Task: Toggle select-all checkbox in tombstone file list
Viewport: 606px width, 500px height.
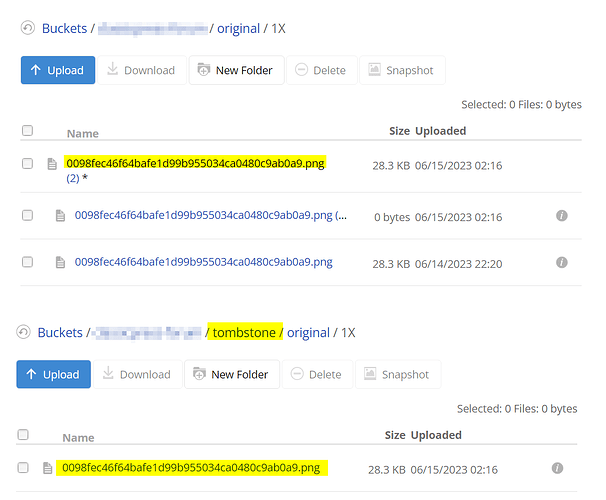Action: point(23,435)
